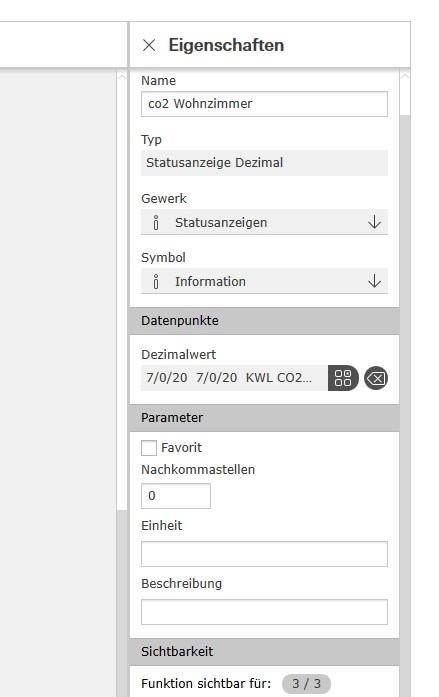Open the Symbol Information dropdown
439x697 pixels.
point(264,281)
